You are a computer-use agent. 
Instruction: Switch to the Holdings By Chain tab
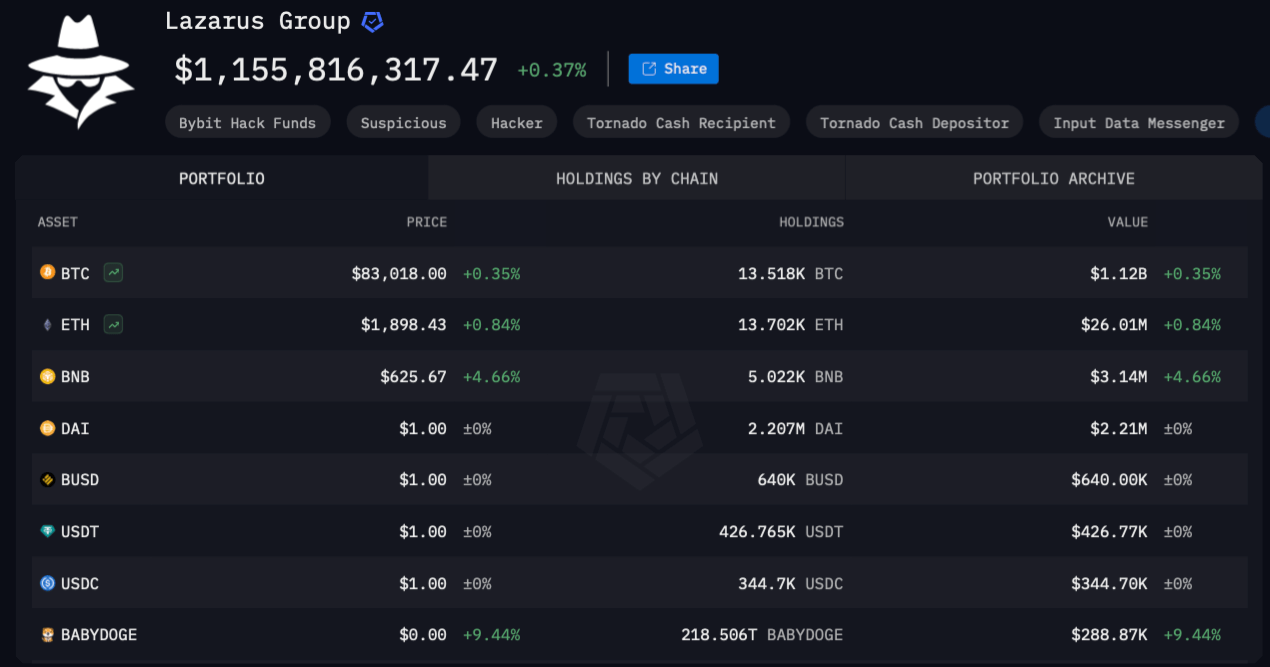pyautogui.click(x=637, y=179)
